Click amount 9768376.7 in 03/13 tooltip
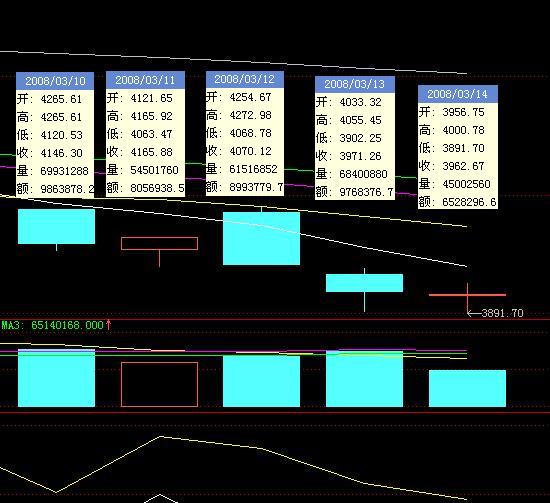 click(367, 192)
